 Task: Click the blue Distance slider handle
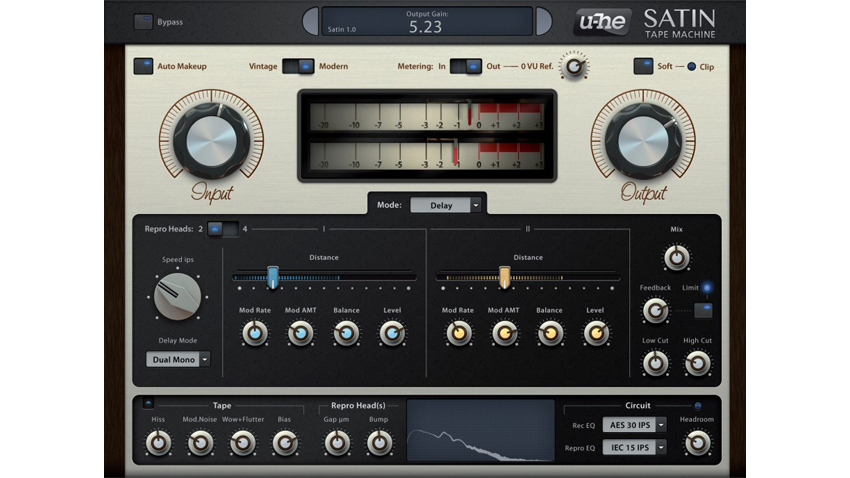pos(273,277)
